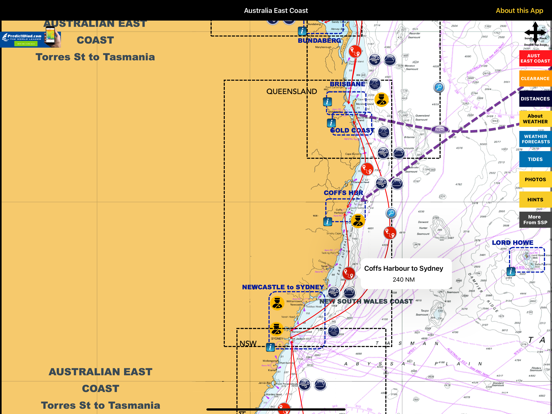Open the AUST EAST COAST side tab
This screenshot has width=552, height=414.
pos(535,58)
